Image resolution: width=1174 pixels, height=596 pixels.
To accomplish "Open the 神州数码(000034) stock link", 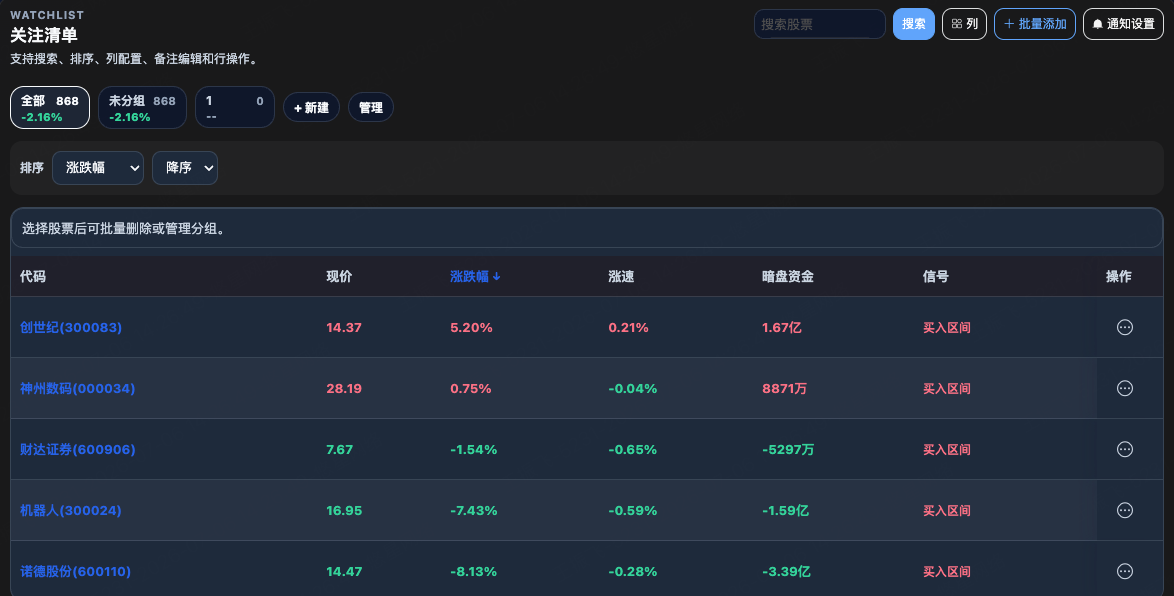I will click(77, 389).
